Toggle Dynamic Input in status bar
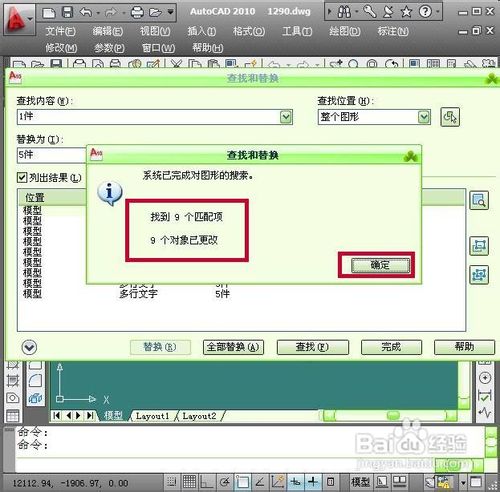Screen dimensions: 500x492 click(x=295, y=482)
